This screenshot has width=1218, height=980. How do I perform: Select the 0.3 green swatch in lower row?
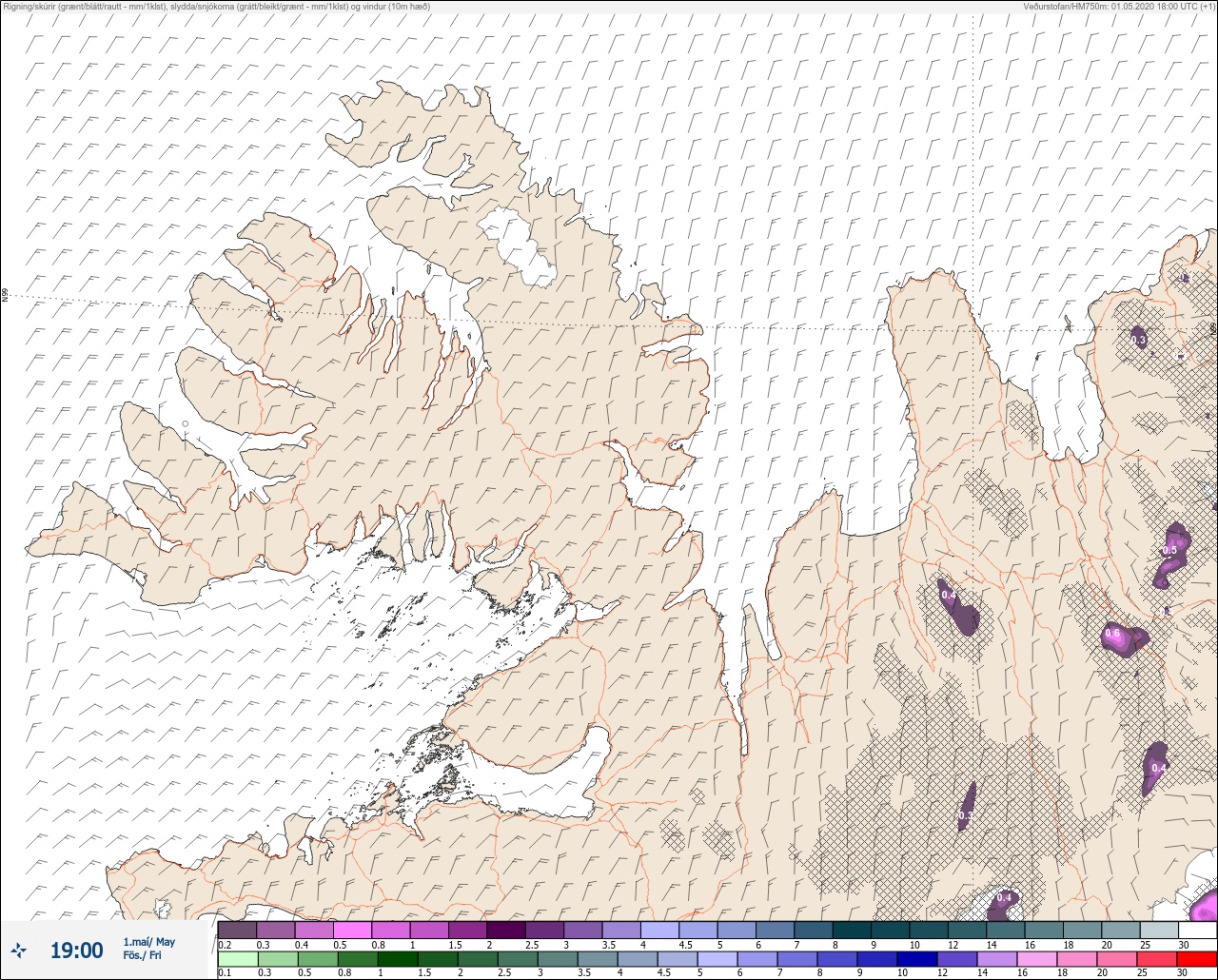tap(276, 959)
